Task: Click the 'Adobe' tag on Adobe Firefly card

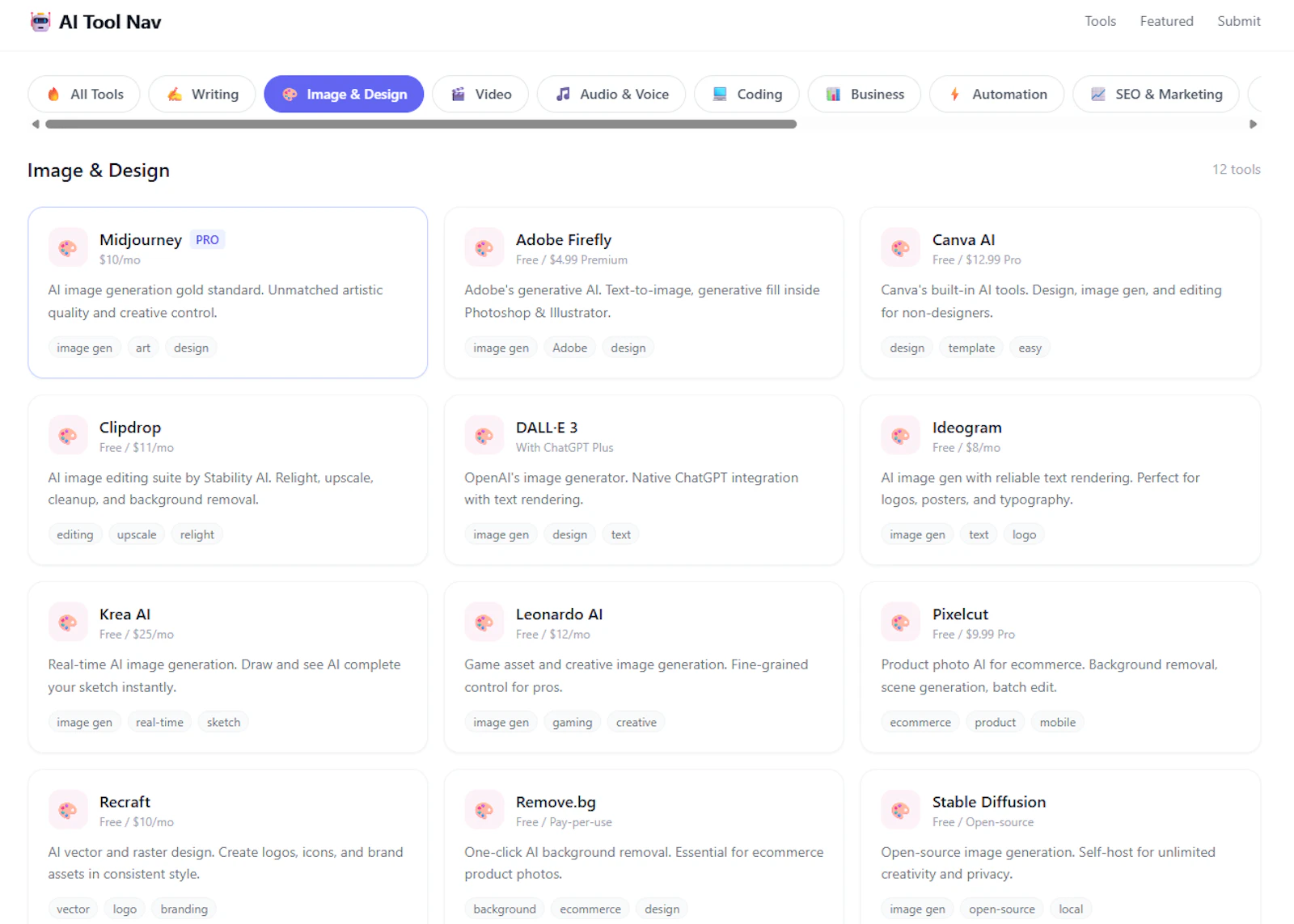Action: pos(570,348)
